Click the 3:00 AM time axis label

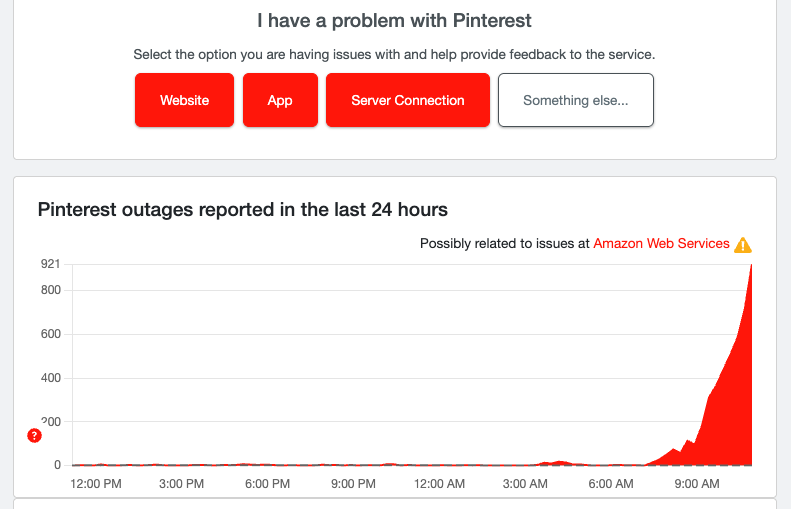click(525, 484)
